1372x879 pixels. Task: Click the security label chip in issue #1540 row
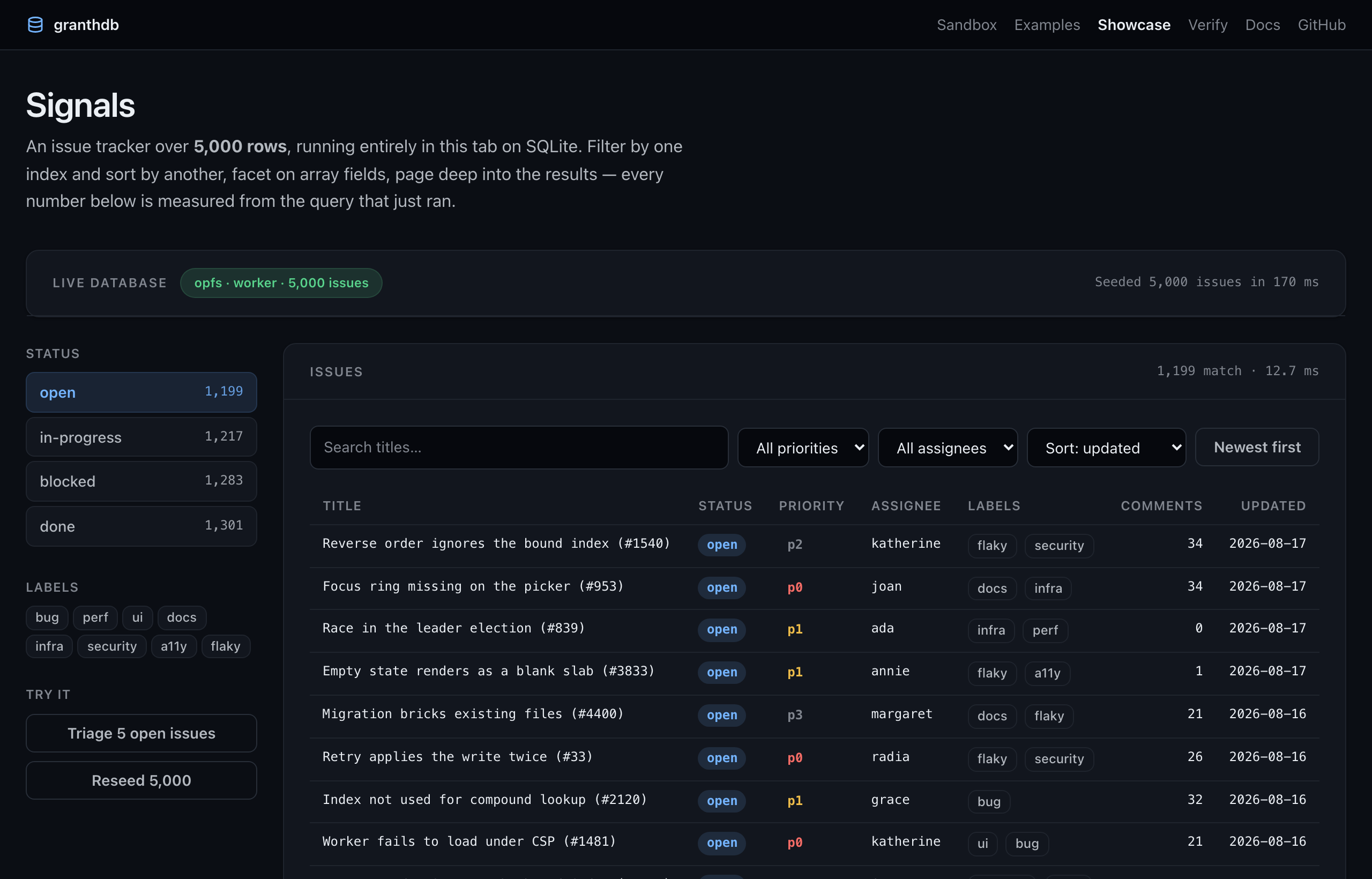[1058, 546]
